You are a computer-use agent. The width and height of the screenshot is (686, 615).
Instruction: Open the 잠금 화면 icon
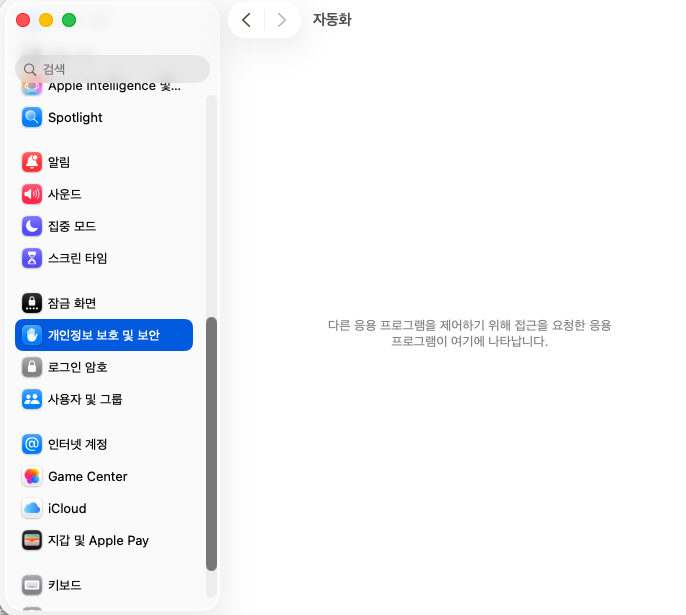coord(32,303)
